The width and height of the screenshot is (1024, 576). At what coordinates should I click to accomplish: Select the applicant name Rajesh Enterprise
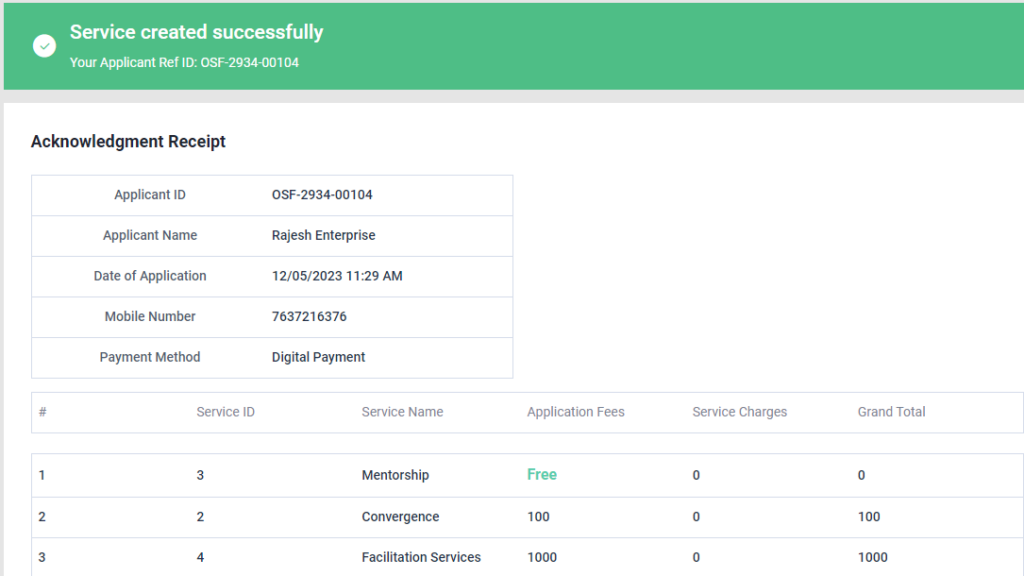pyautogui.click(x=323, y=236)
